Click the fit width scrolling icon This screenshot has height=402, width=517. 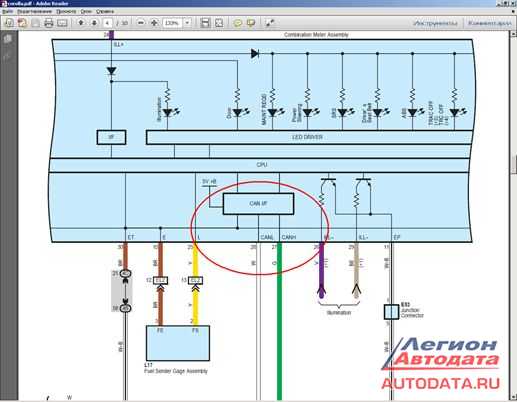[205, 23]
